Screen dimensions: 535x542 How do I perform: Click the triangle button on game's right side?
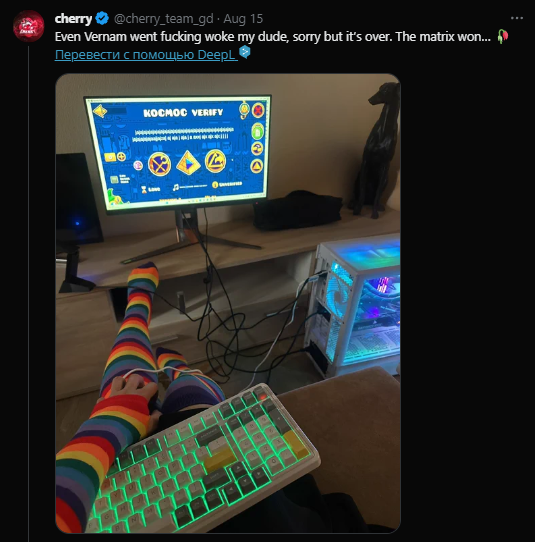point(256,166)
